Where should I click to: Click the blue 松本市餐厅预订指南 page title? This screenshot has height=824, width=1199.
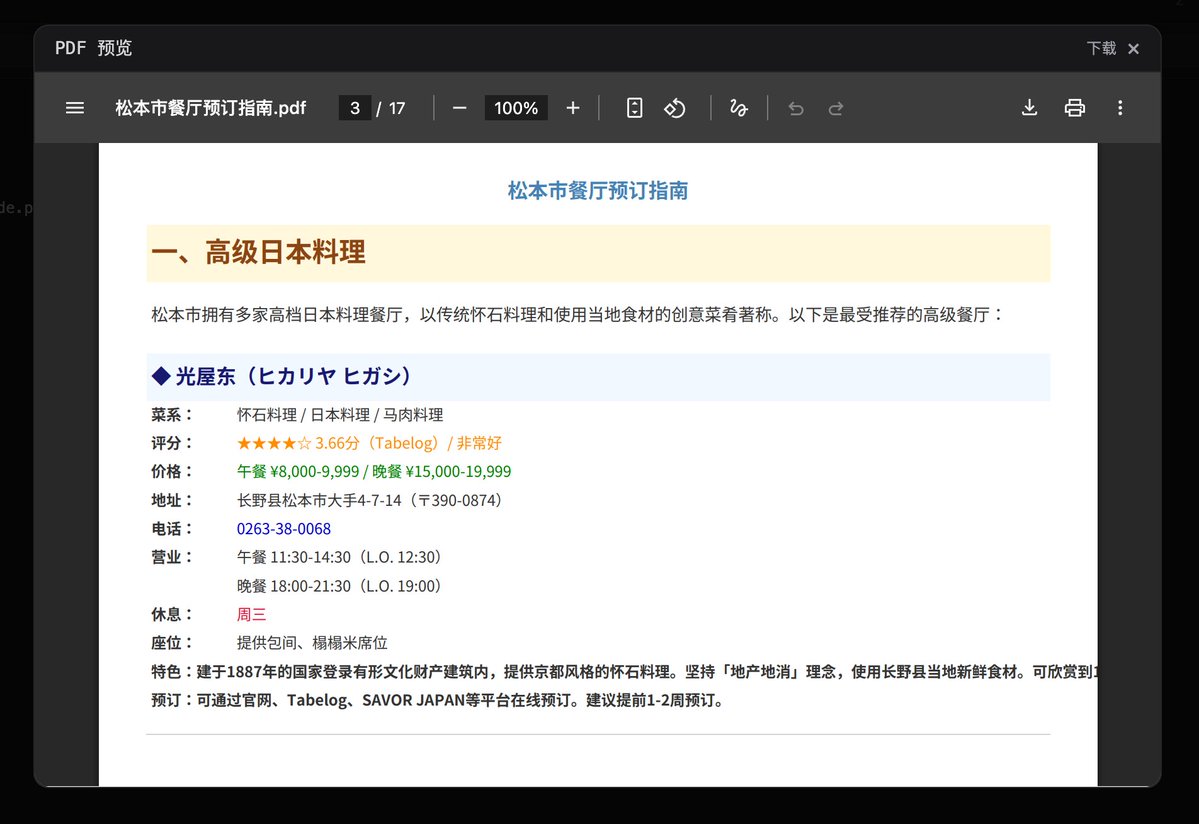click(597, 191)
